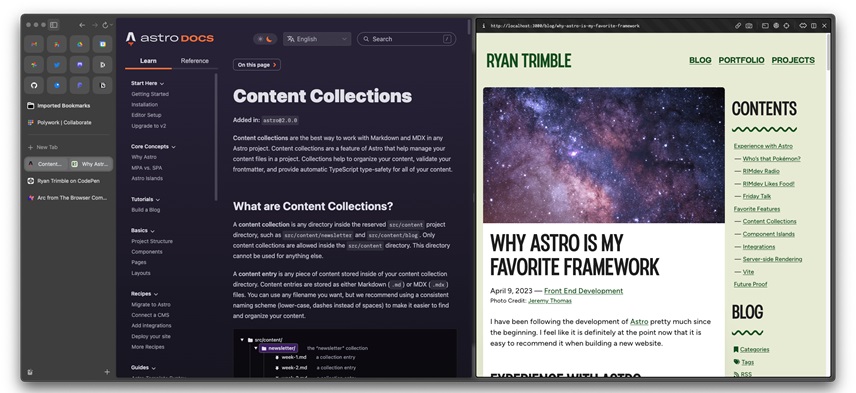The height and width of the screenshot is (393, 856).
Task: Collapse the newsletter/ folder in file tree
Action: (x=256, y=348)
